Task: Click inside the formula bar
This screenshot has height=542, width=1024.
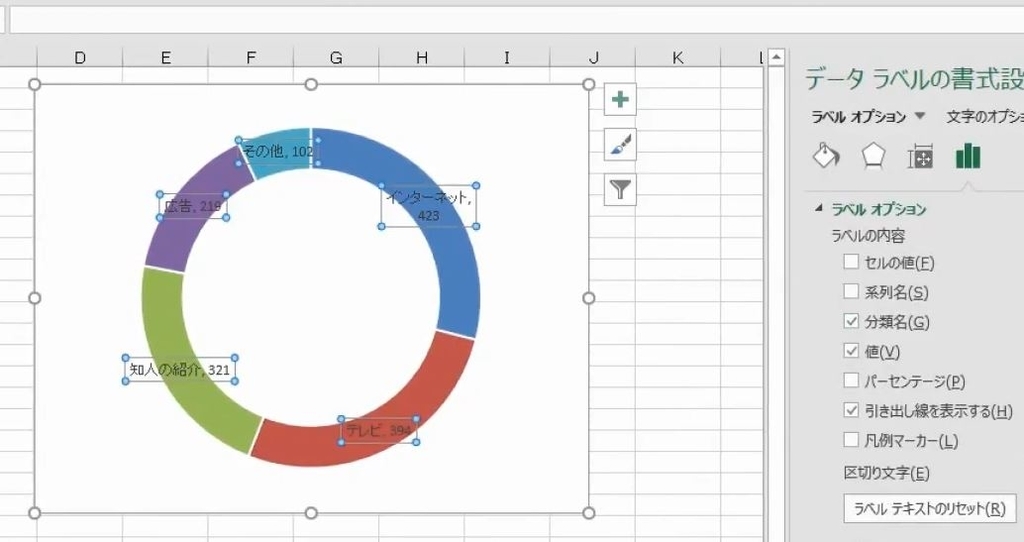Action: [516, 20]
